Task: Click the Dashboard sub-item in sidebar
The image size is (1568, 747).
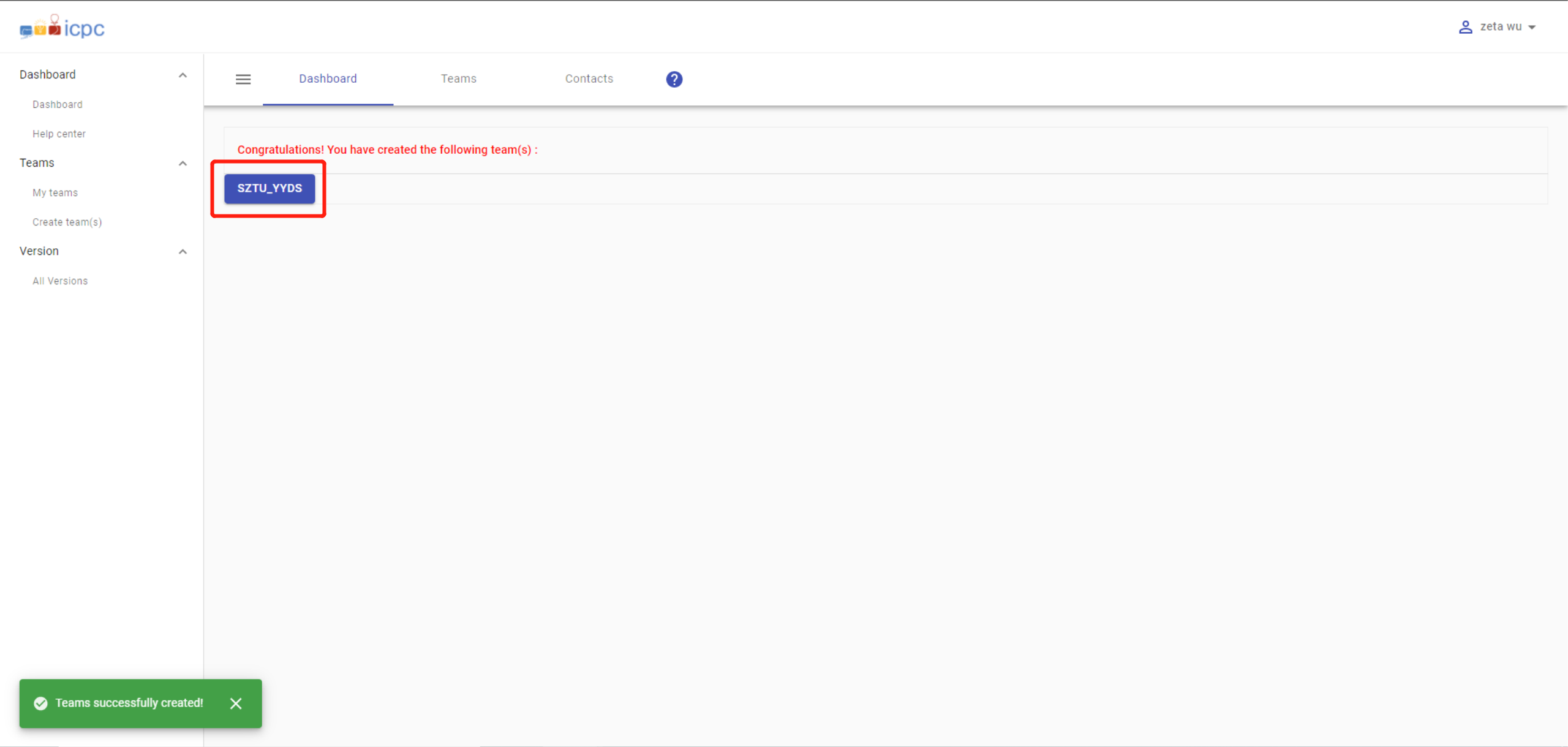Action: point(58,104)
